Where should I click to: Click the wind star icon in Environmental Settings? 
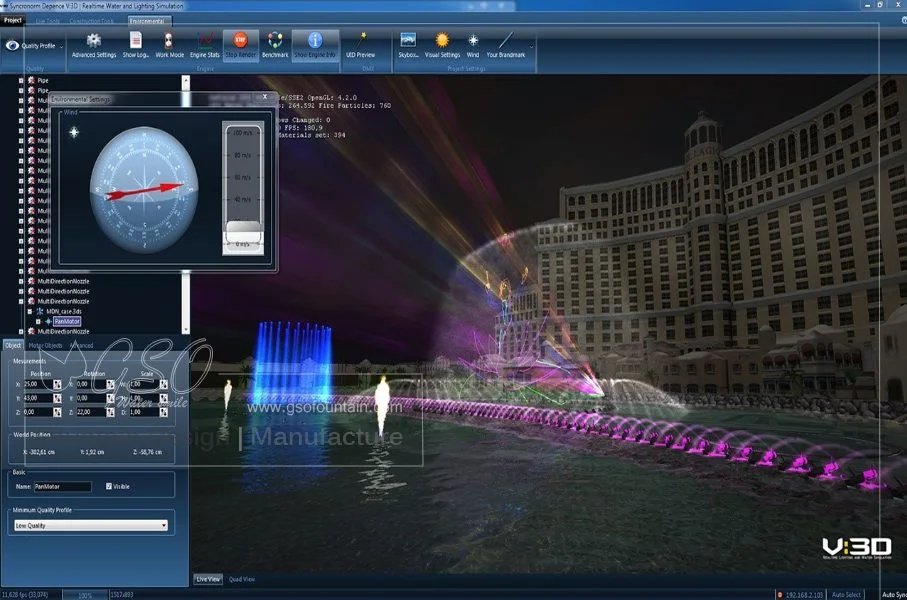pos(74,132)
